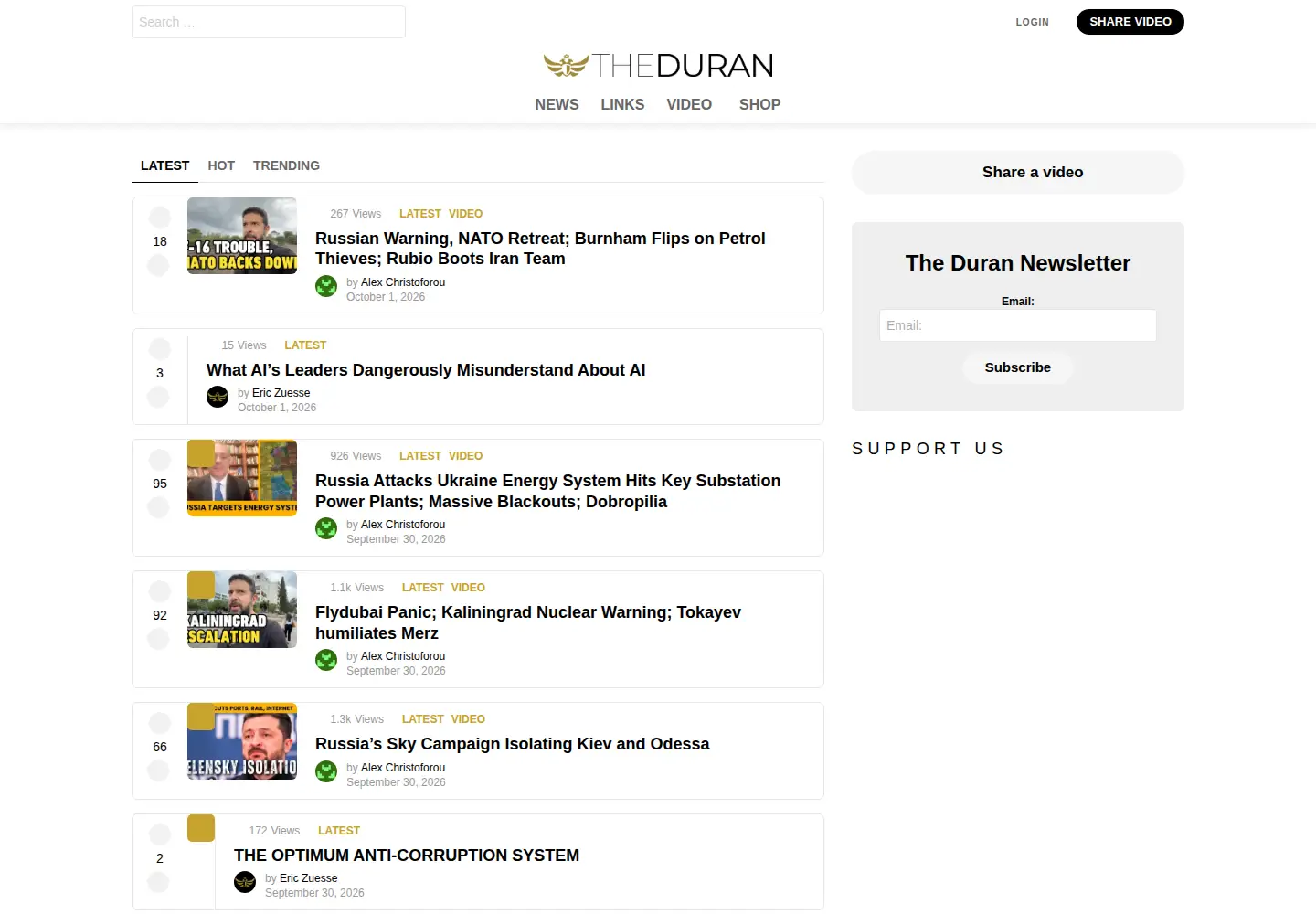Downvote THE OPTIMUM ANTI-CORRUPTION SYSTEM post
The width and height of the screenshot is (1316, 914).
[158, 882]
